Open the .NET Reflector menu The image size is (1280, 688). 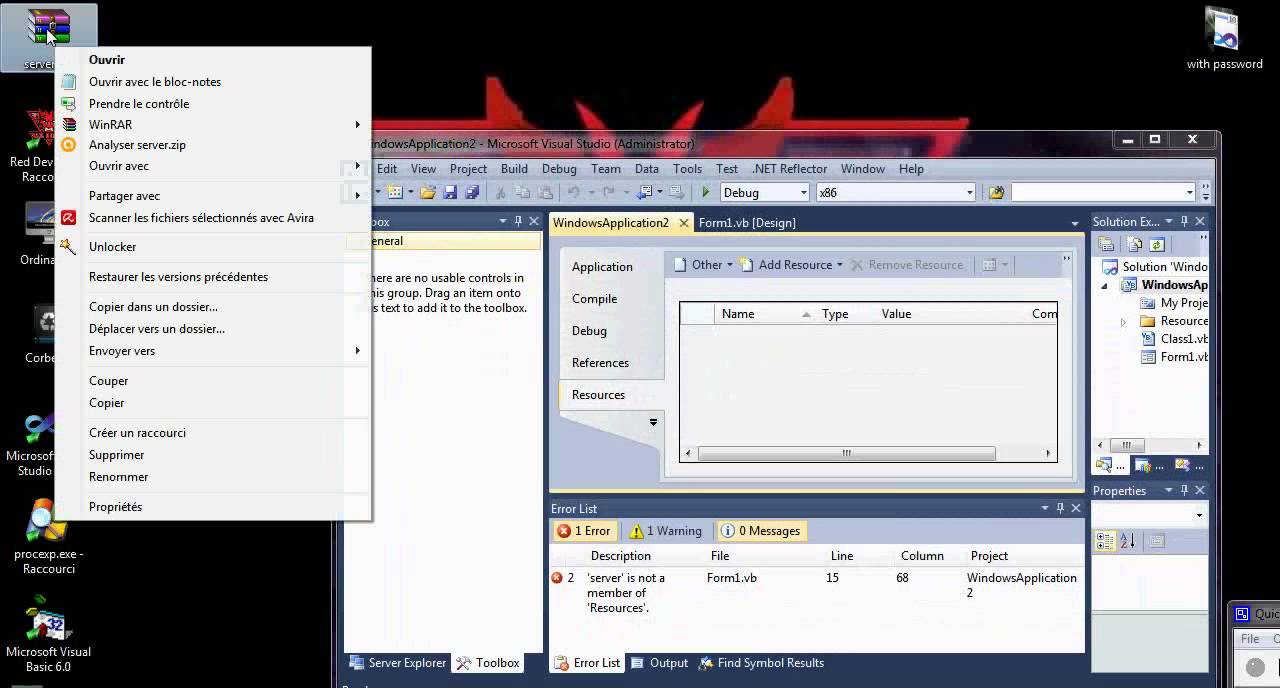point(789,169)
